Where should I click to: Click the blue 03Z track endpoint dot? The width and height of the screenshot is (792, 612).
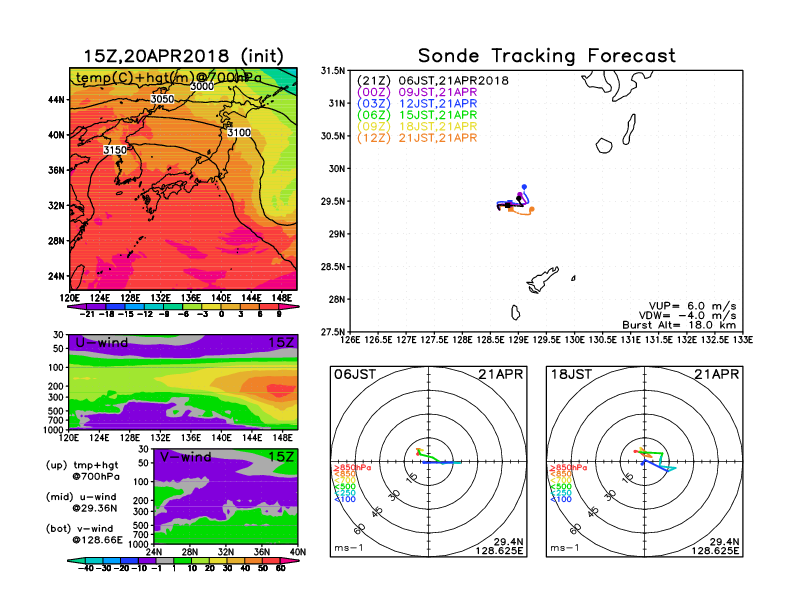pyautogui.click(x=524, y=187)
